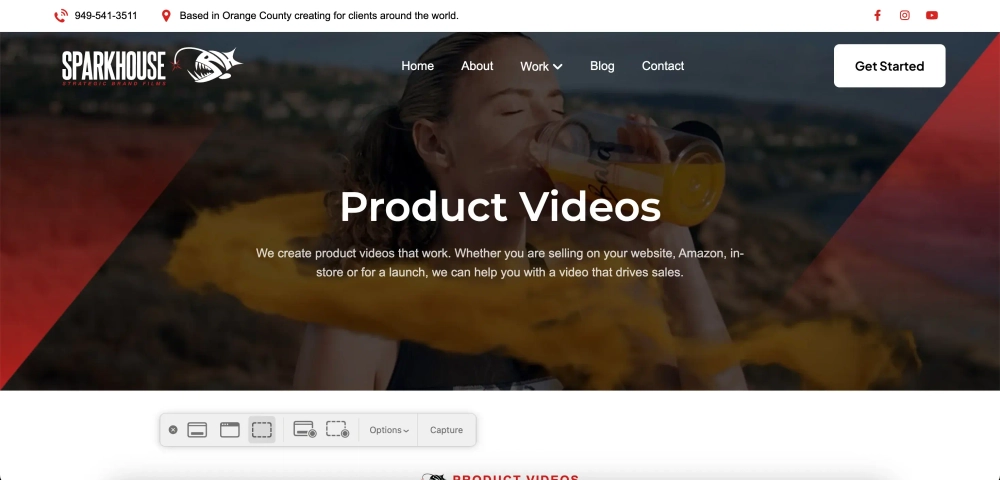Screen dimensions: 1000x480
Task: Close the screenshot toolbar
Action: tap(173, 430)
